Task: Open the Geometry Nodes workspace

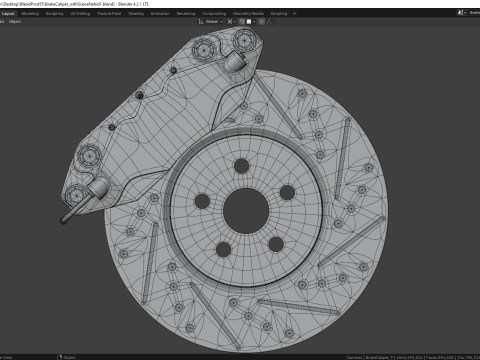Action: tap(248, 13)
